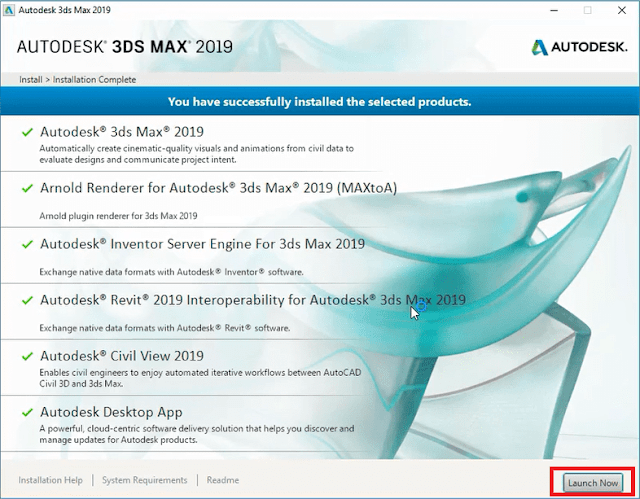
Task: Open the Installation Help link
Action: [x=50, y=480]
